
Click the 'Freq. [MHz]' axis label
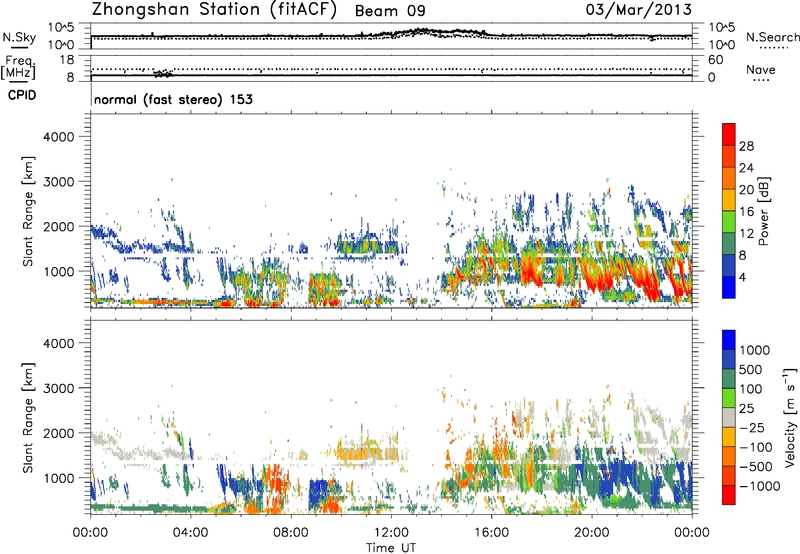[x=18, y=67]
